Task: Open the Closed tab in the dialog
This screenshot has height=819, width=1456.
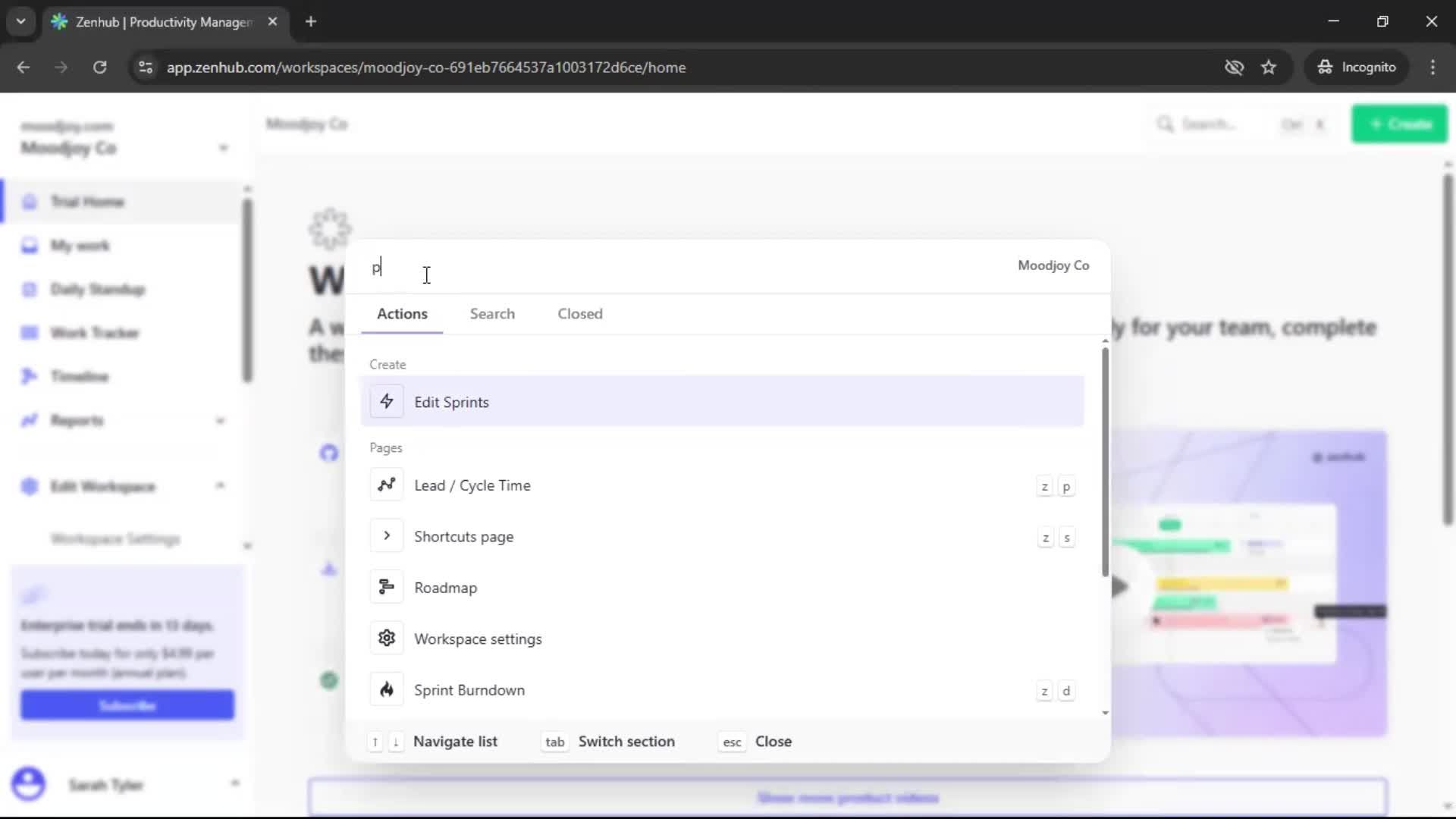Action: point(579,313)
